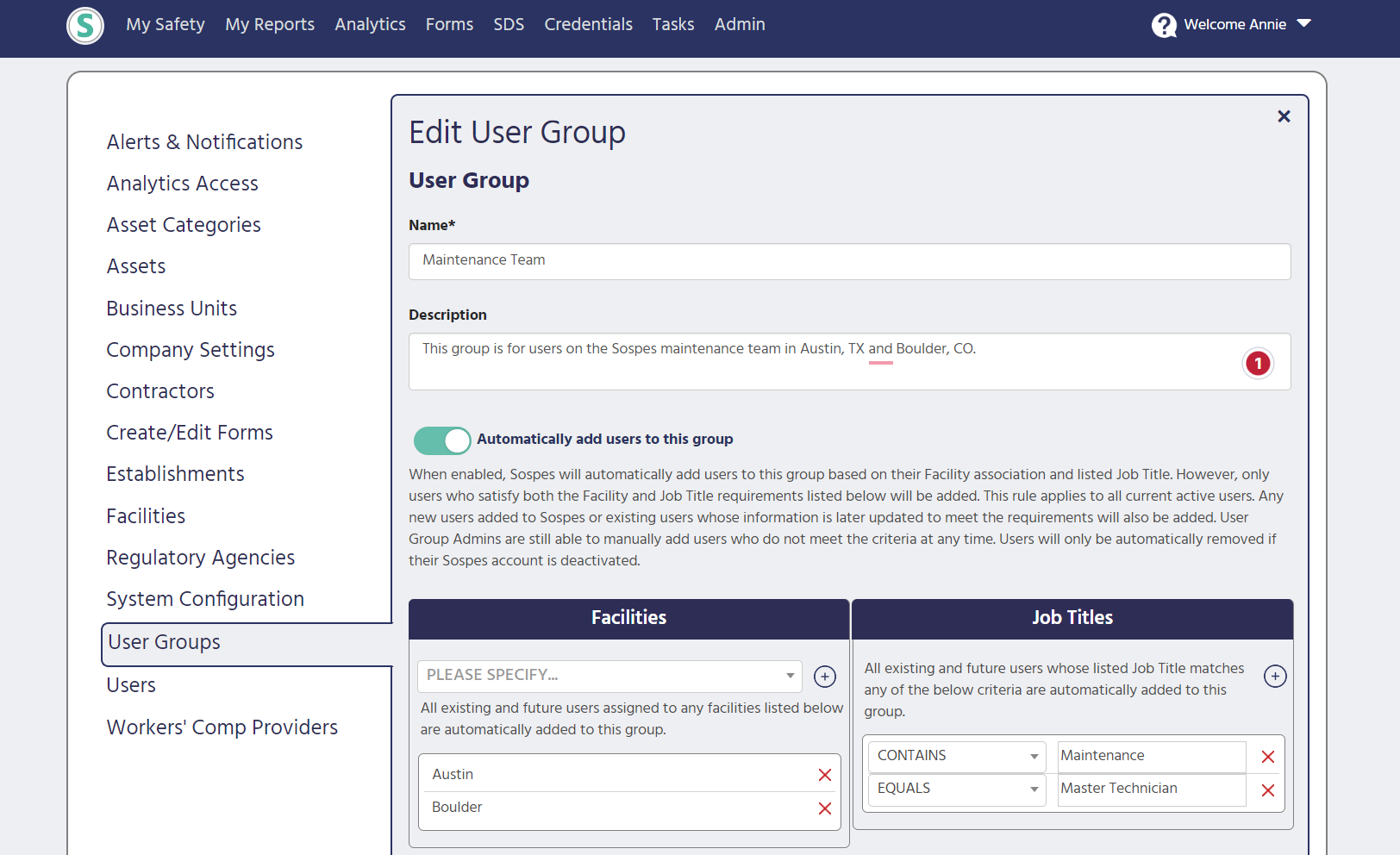Open Contractors in the sidebar
This screenshot has height=855, width=1400.
coord(160,391)
